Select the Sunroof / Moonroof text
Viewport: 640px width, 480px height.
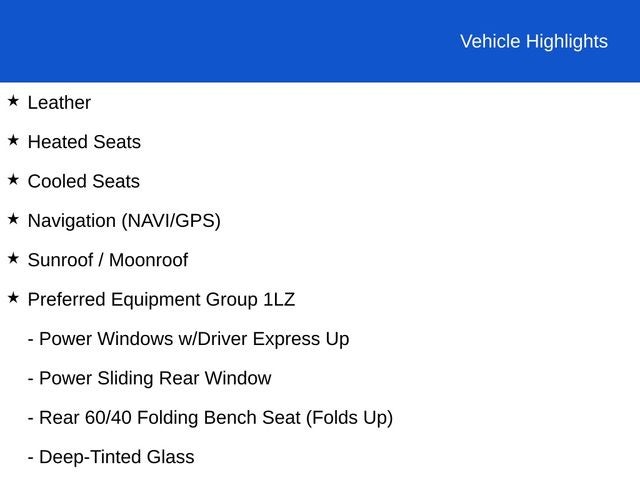pyautogui.click(x=108, y=260)
